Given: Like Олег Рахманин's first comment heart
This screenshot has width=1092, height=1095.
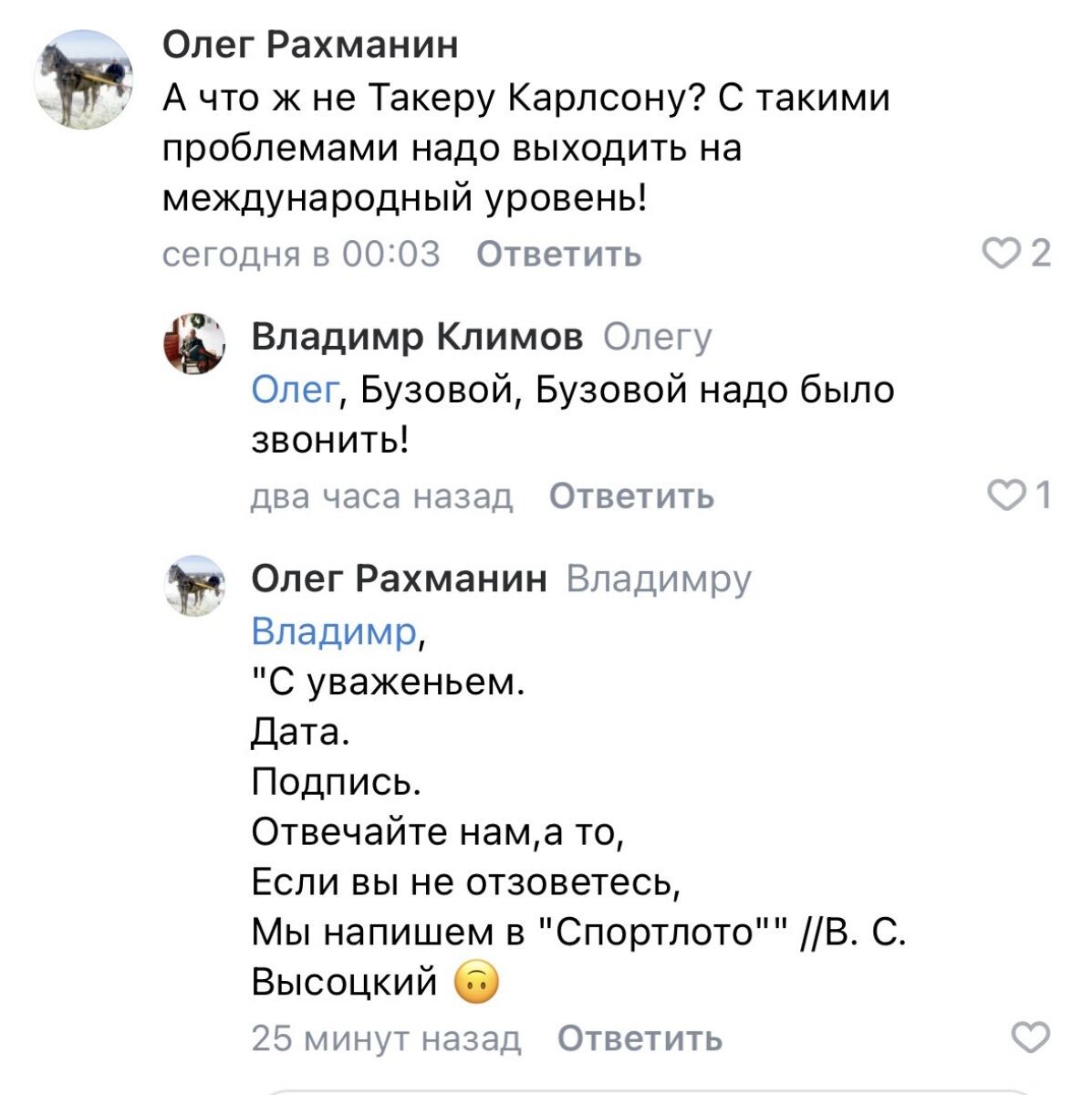Looking at the screenshot, I should (x=1002, y=254).
